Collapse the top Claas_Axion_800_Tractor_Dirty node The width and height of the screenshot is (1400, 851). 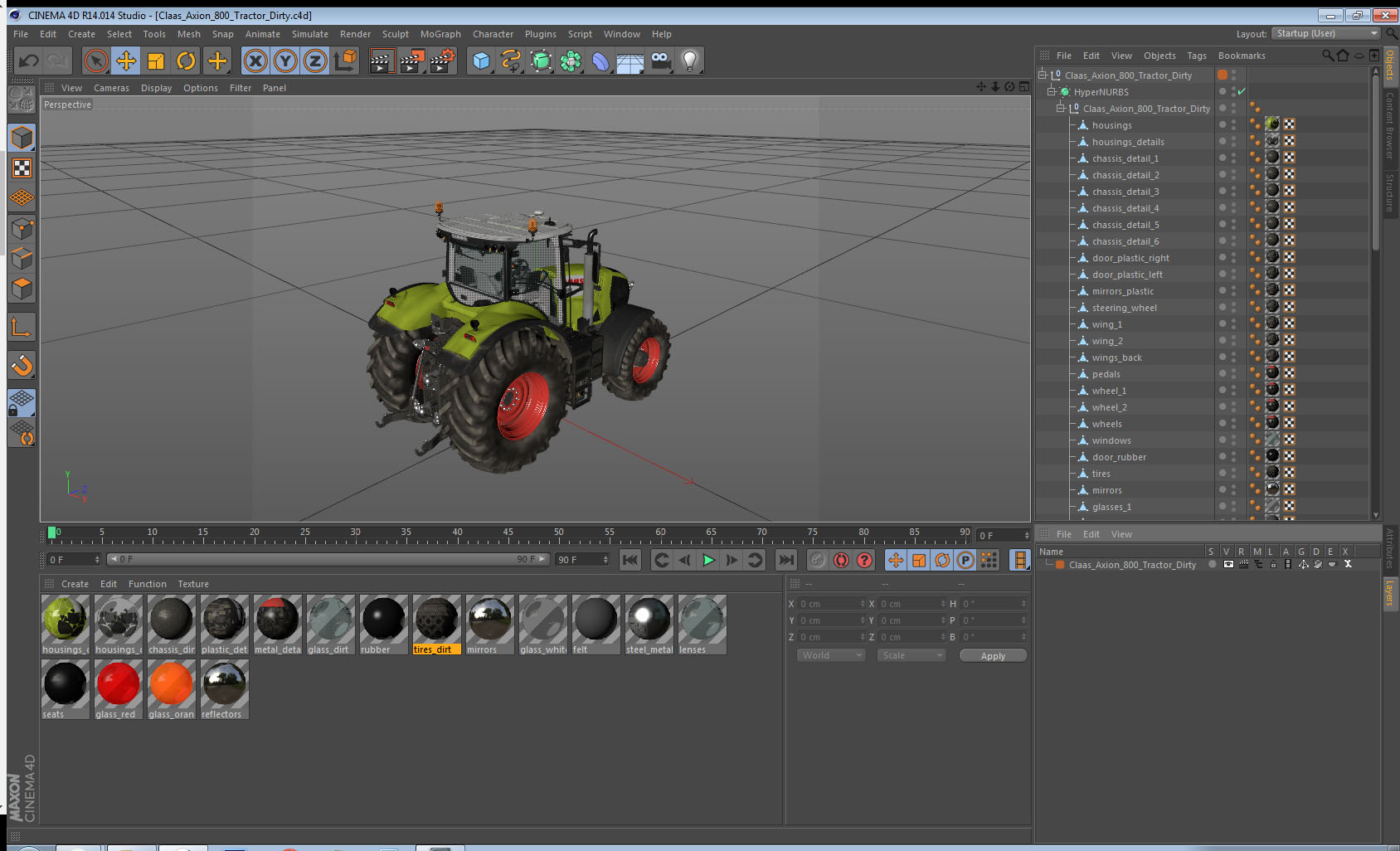click(x=1042, y=75)
